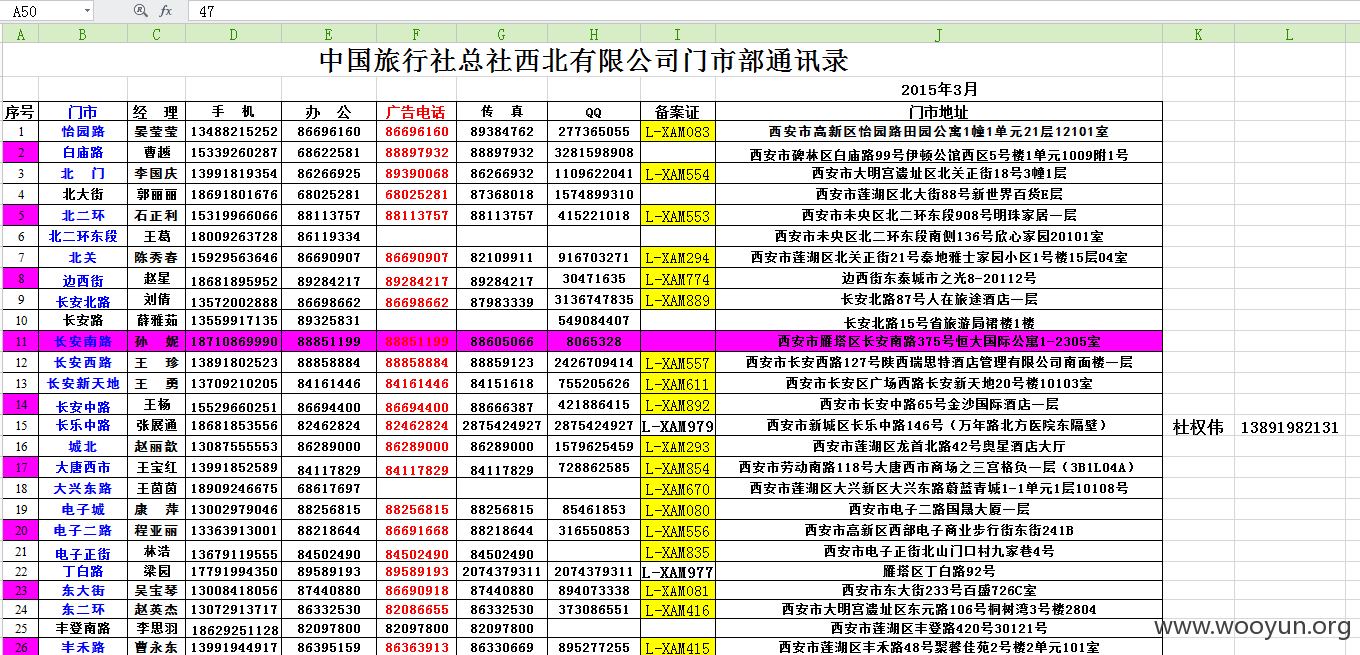Click QQ number cell 277365055
Image resolution: width=1360 pixels, height=655 pixels.
[594, 131]
